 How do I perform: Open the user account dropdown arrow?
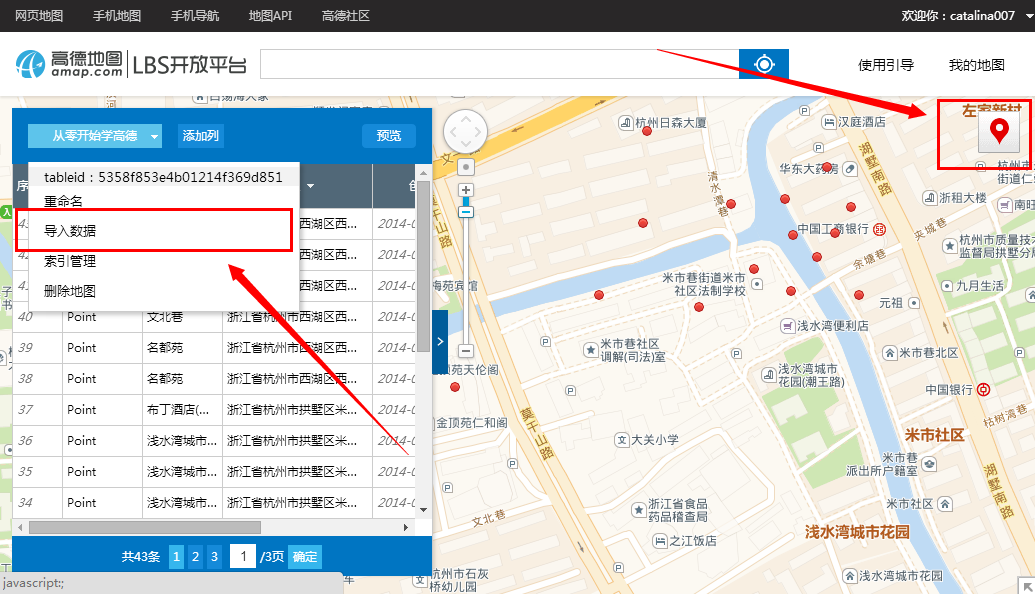tap(1028, 16)
